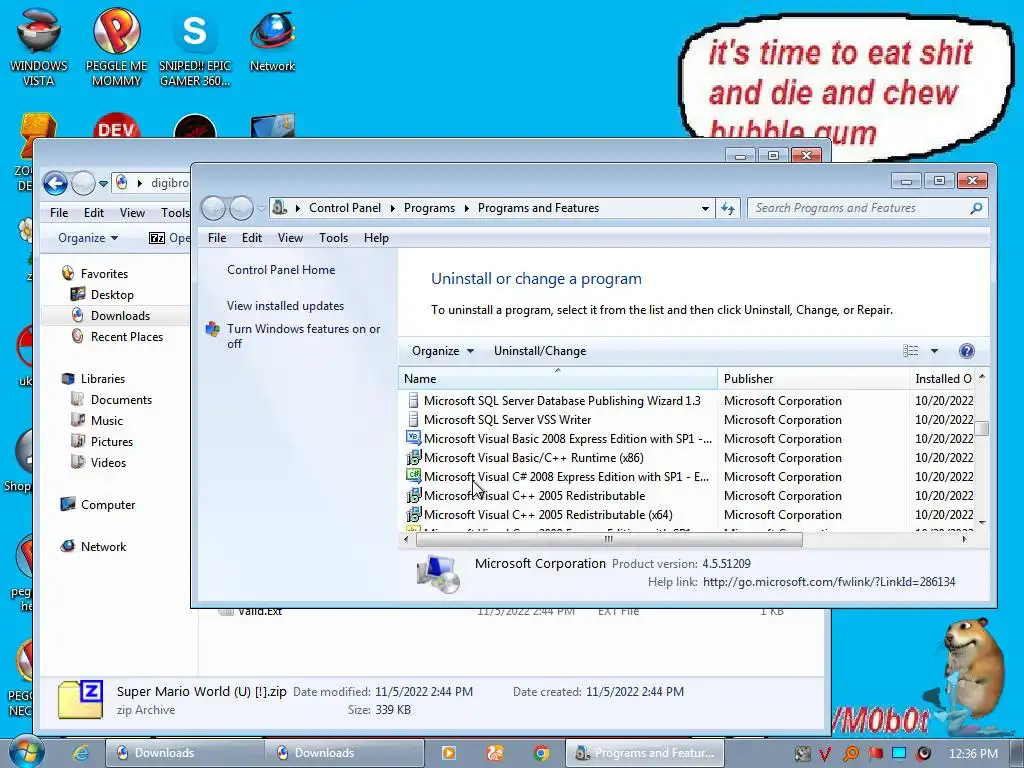Click the Uninstall/Change button
Screen dimensions: 1024x768
click(540, 351)
